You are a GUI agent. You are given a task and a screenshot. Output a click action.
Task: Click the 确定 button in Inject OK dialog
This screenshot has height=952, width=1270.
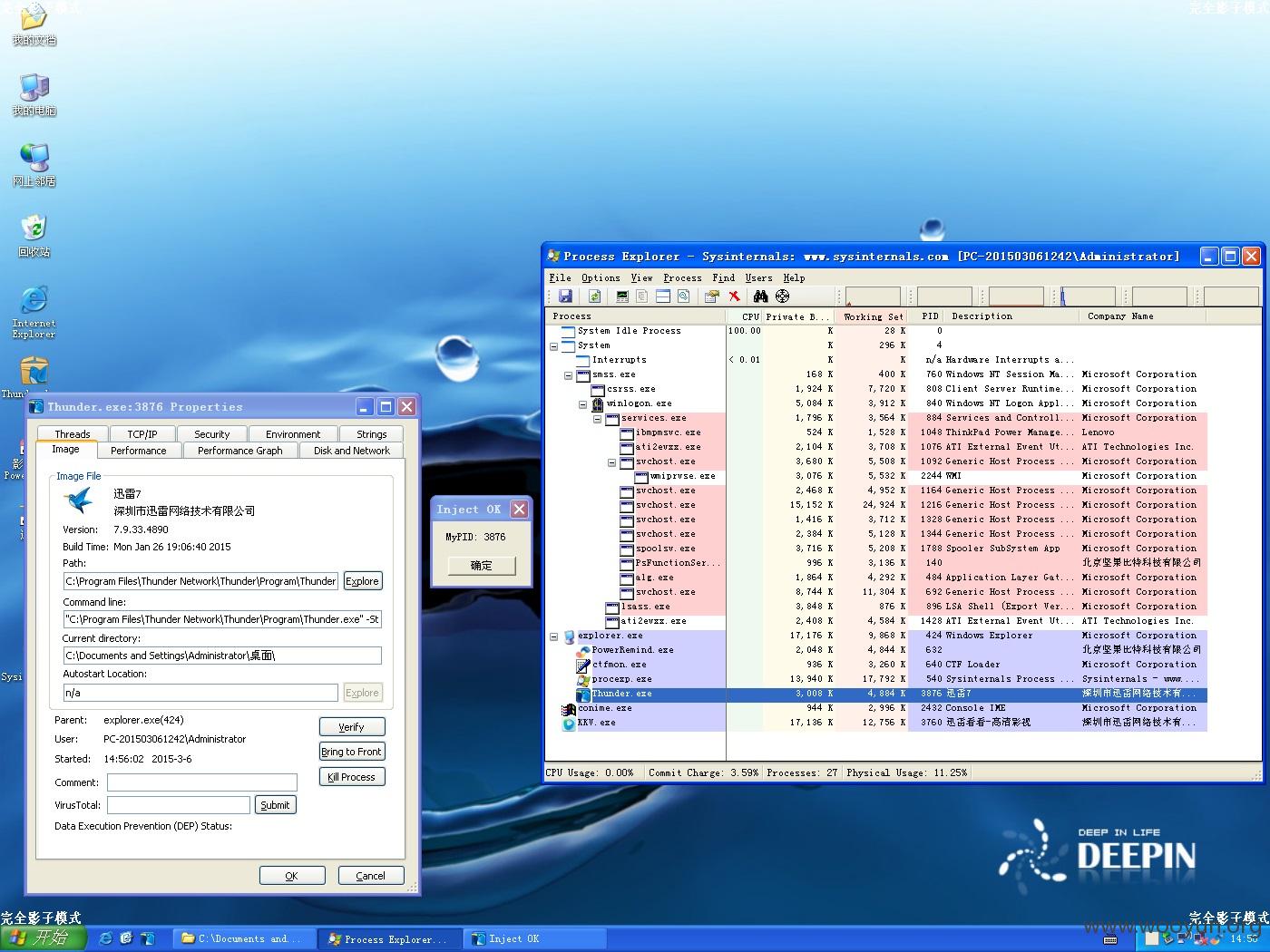(482, 566)
